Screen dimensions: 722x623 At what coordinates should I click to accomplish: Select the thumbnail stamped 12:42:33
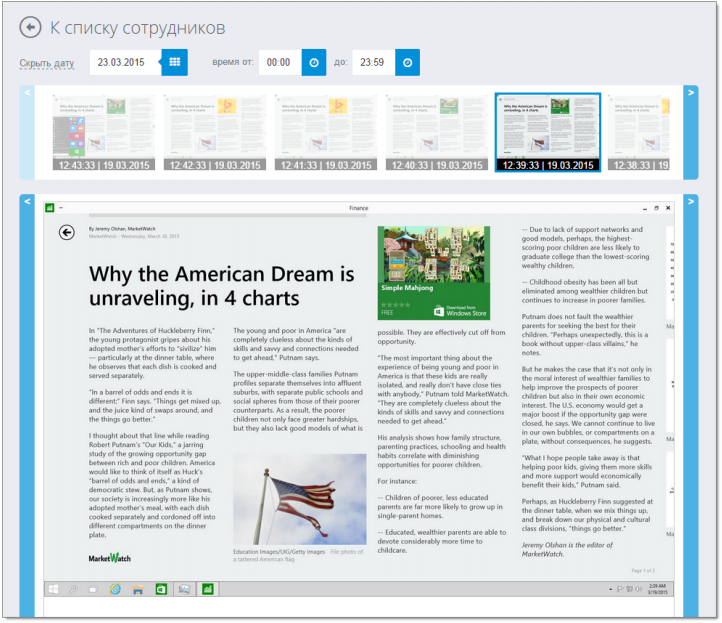coord(215,133)
